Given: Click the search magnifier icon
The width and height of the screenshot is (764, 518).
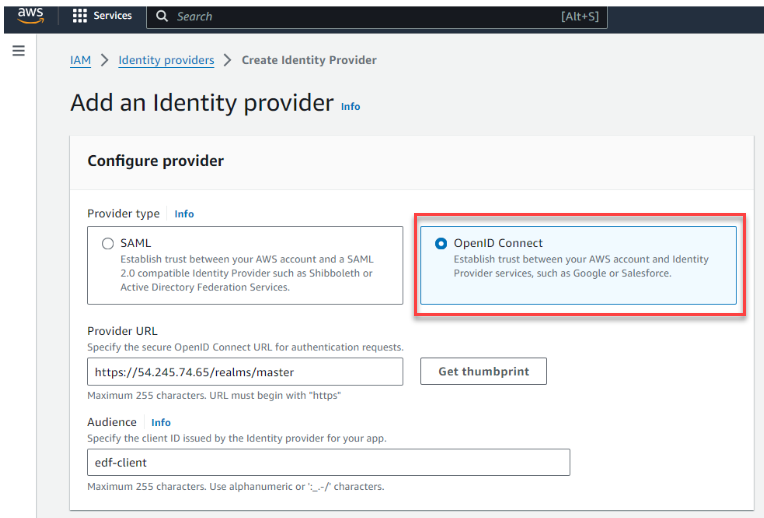Looking at the screenshot, I should (162, 17).
